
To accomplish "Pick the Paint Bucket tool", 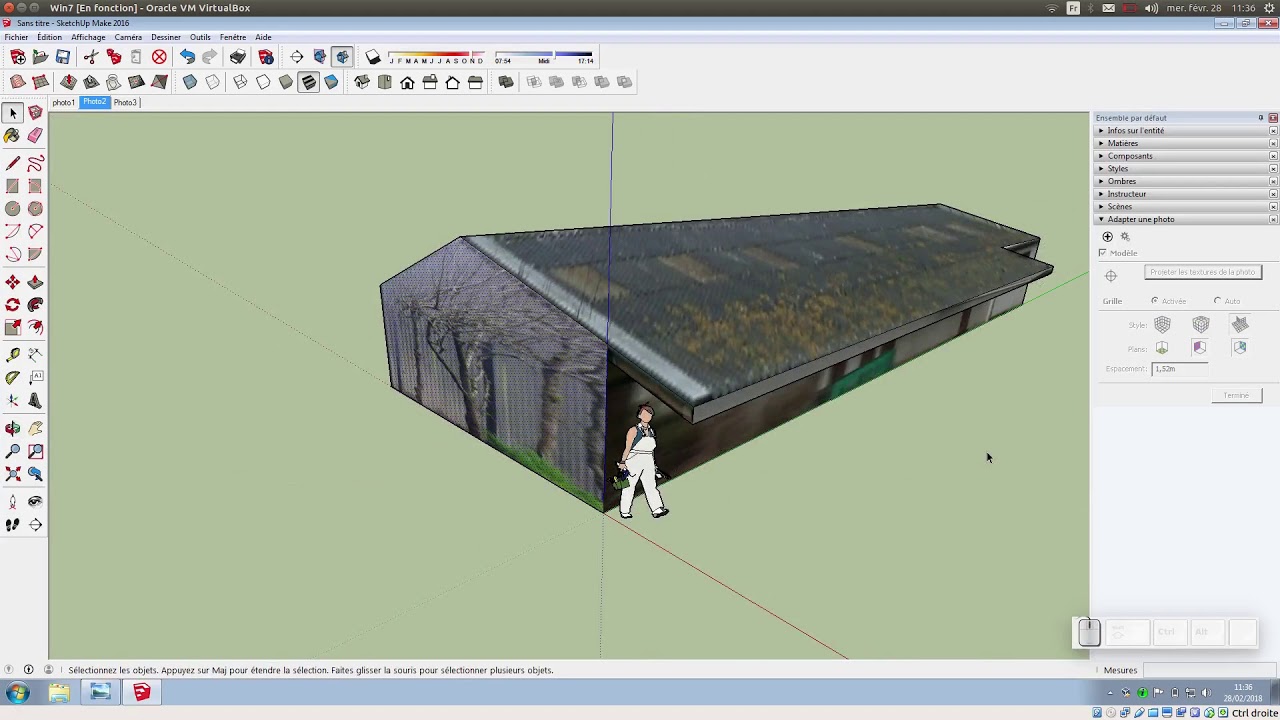I will click(12, 135).
